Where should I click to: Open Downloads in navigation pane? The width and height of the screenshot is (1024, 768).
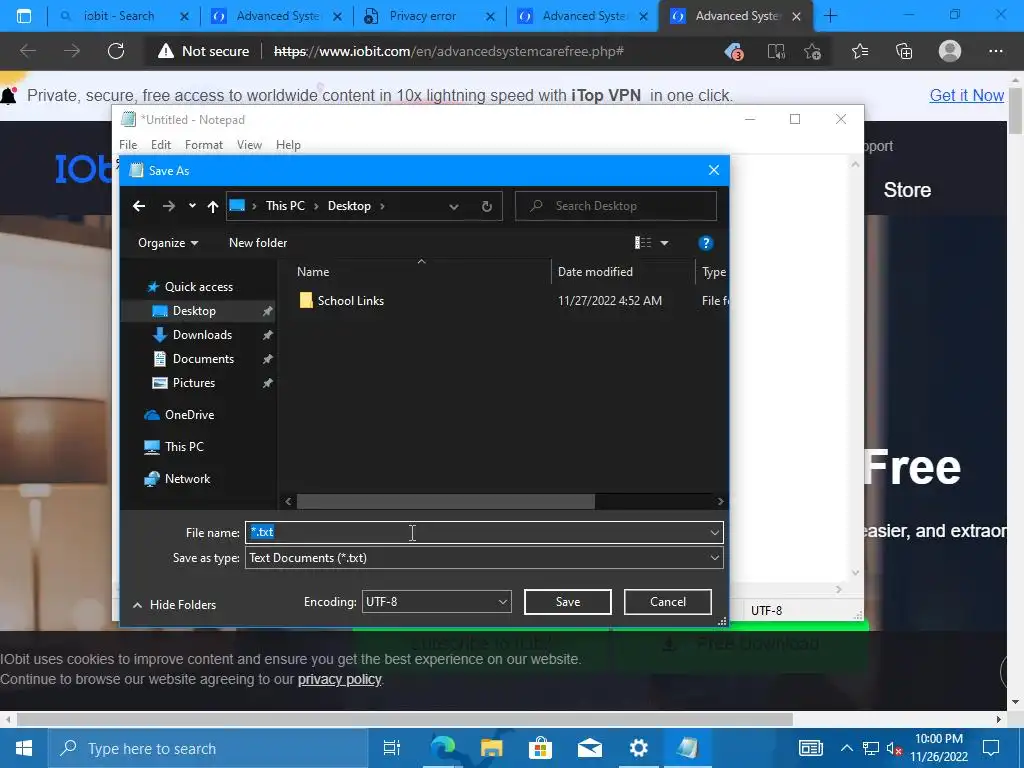point(202,335)
